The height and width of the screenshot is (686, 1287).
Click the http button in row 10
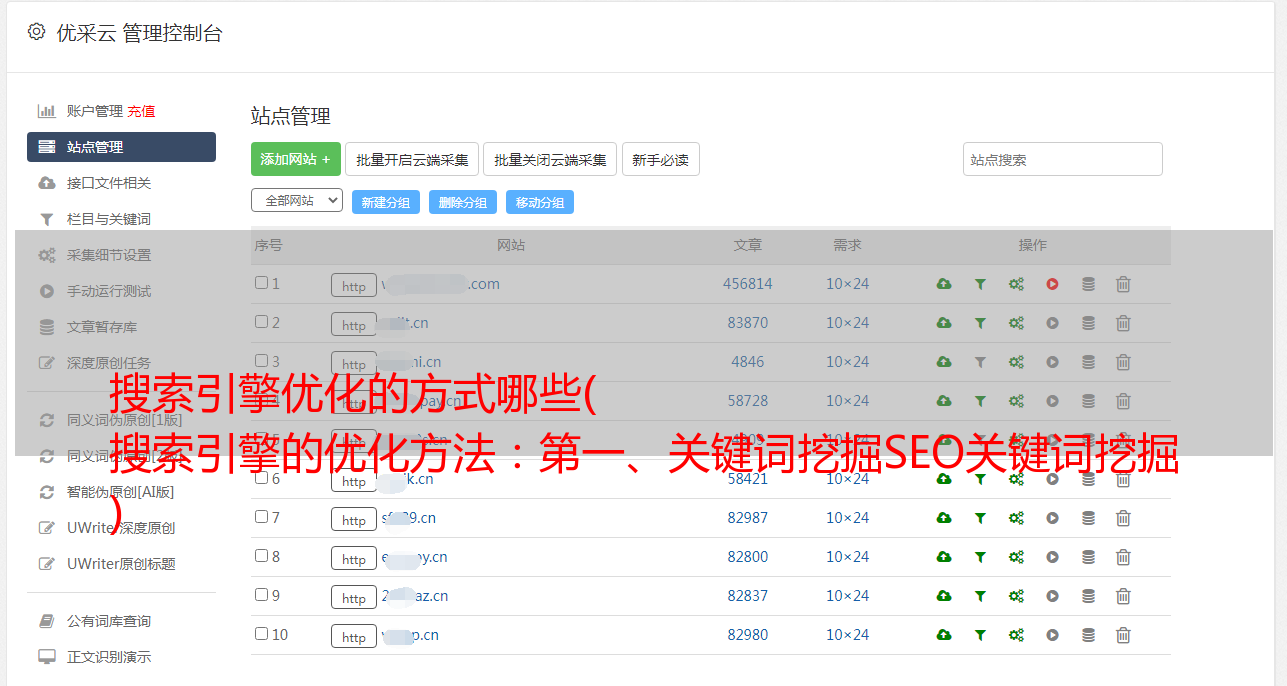pyautogui.click(x=354, y=636)
